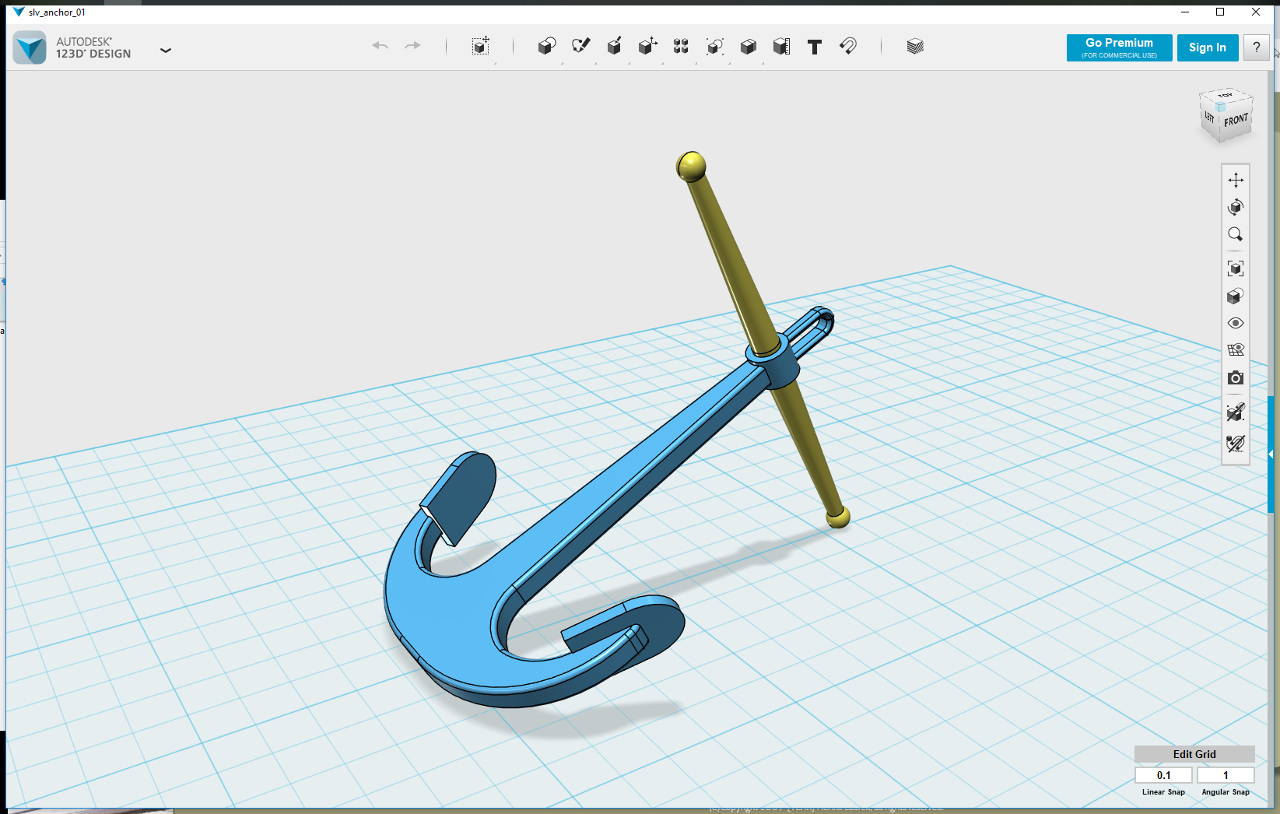
Task: Open the Sketch tool menu
Action: pyautogui.click(x=581, y=46)
